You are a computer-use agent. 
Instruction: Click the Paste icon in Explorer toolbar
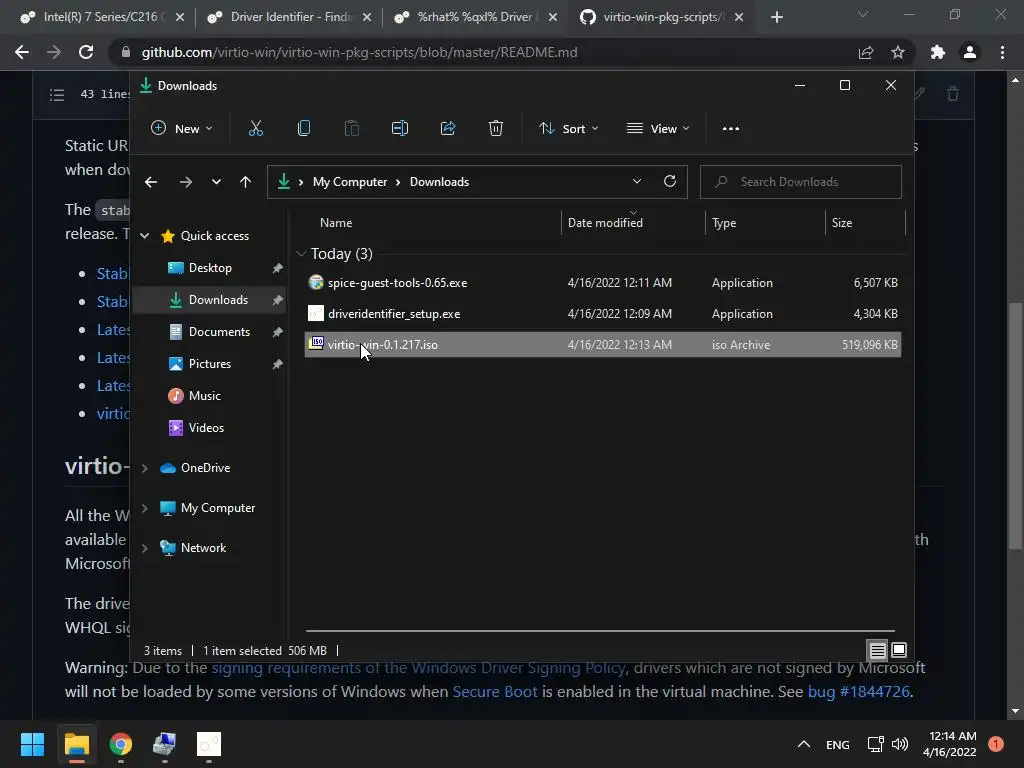pyautogui.click(x=351, y=129)
